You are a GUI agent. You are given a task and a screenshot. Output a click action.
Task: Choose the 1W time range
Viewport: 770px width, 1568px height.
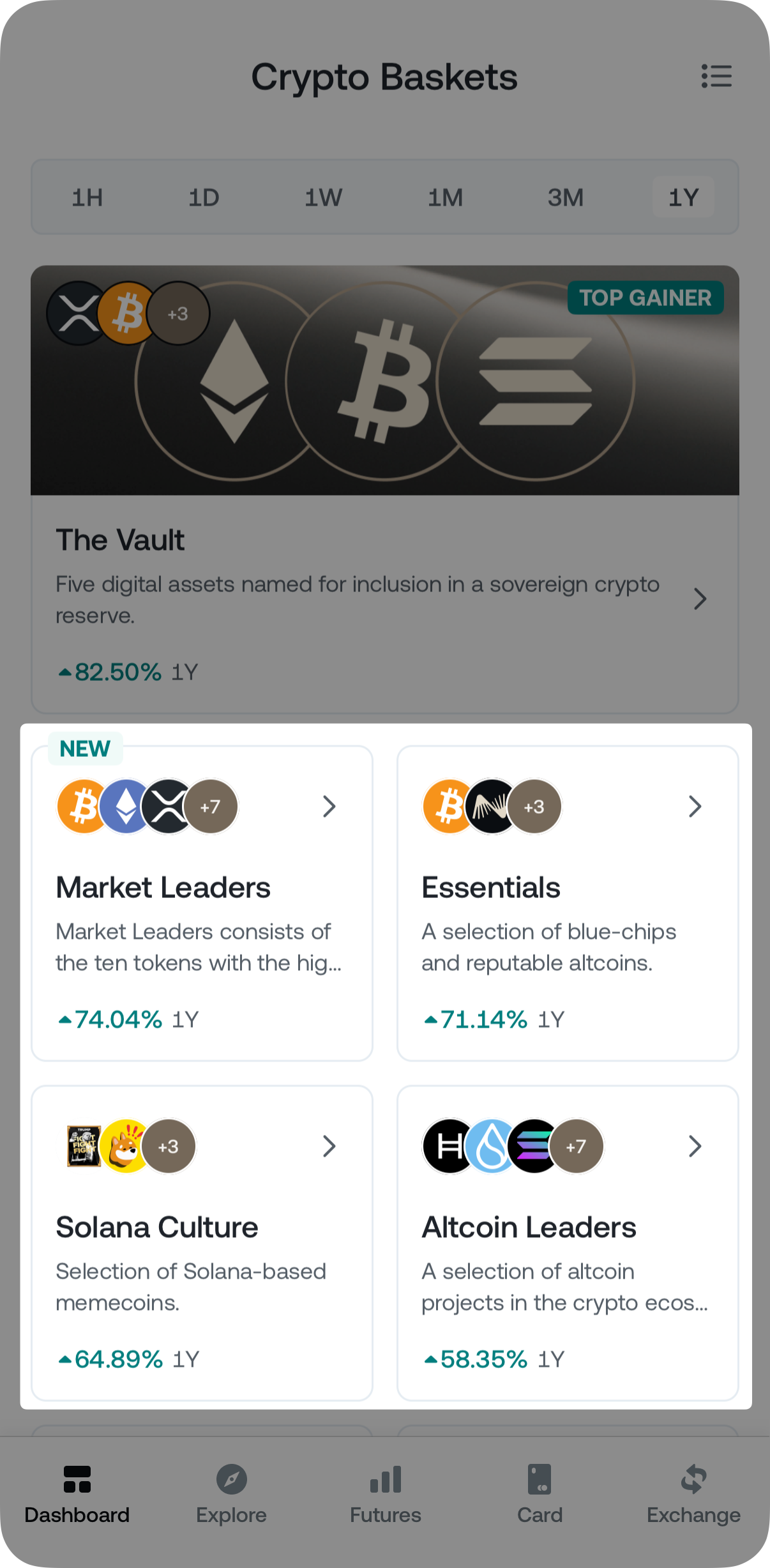tap(323, 197)
